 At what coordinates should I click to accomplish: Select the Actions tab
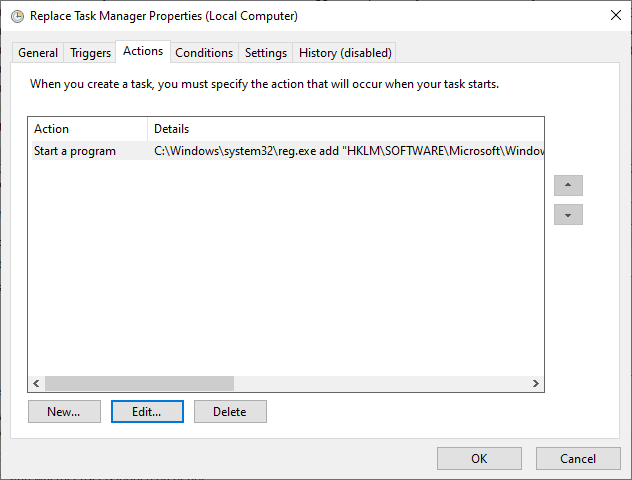[143, 51]
